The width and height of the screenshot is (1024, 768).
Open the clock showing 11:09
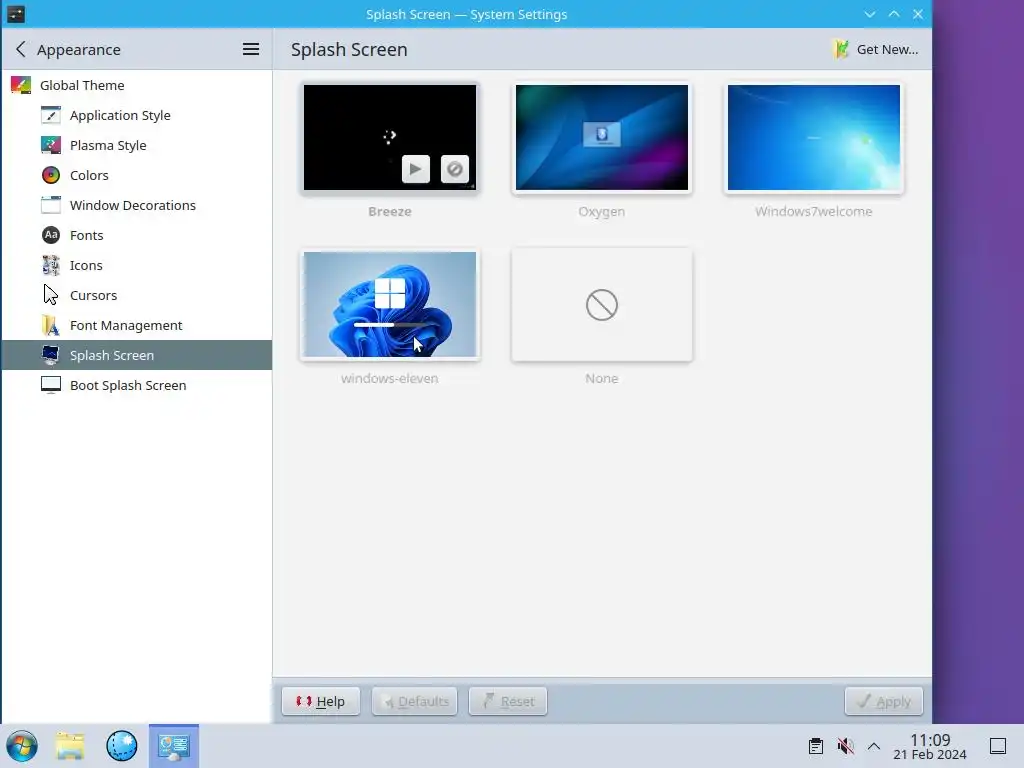[x=930, y=746]
